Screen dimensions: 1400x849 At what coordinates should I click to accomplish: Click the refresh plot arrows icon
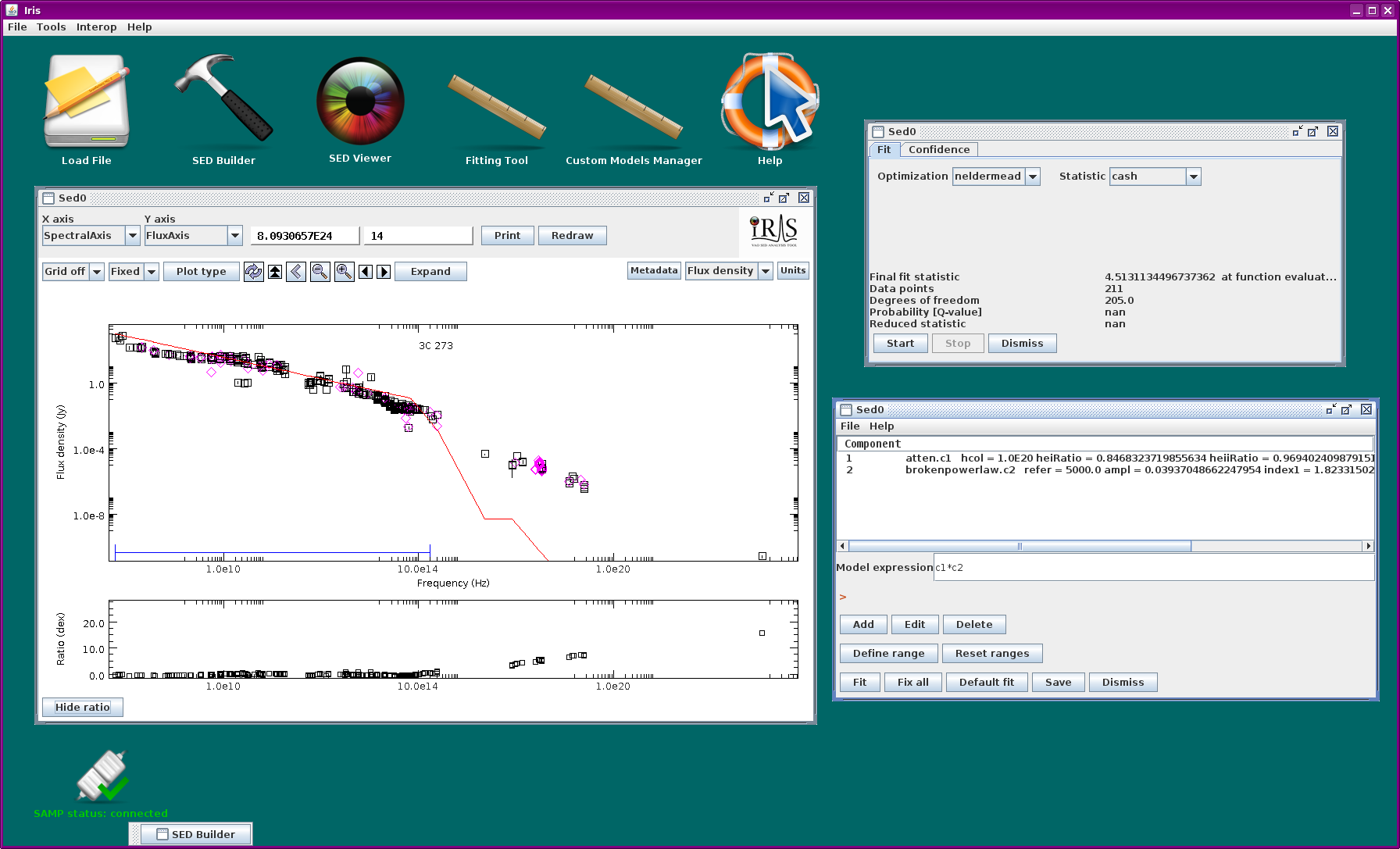pos(253,272)
